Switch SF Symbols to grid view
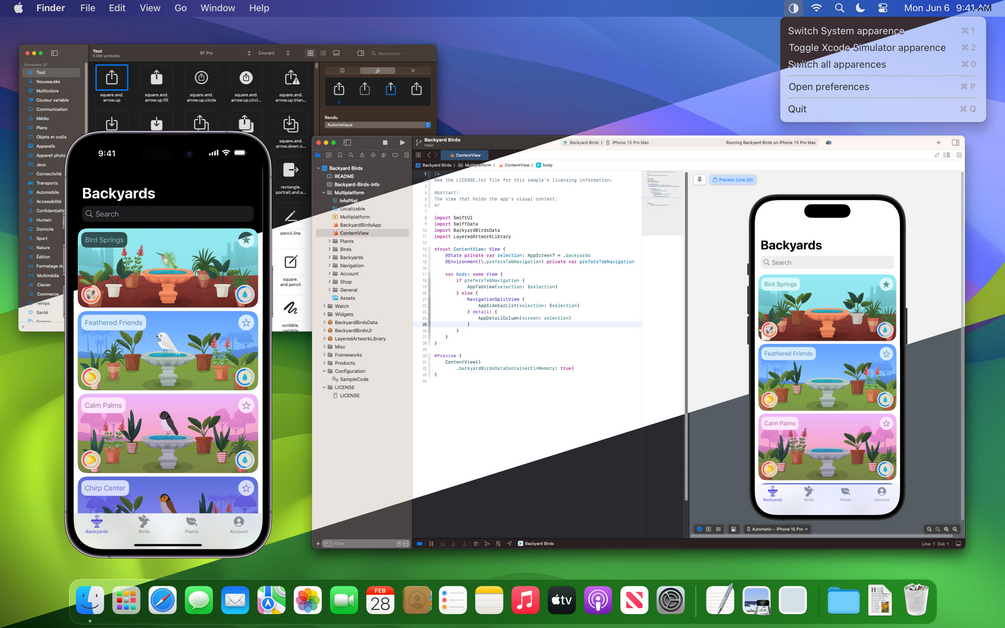Viewport: 1005px width, 628px height. [310, 53]
